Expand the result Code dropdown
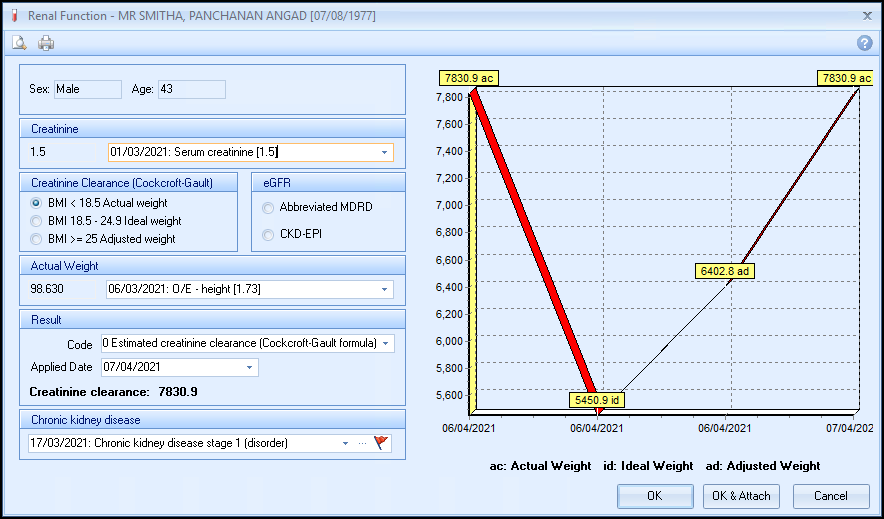Viewport: 884px width, 519px height. (x=386, y=344)
